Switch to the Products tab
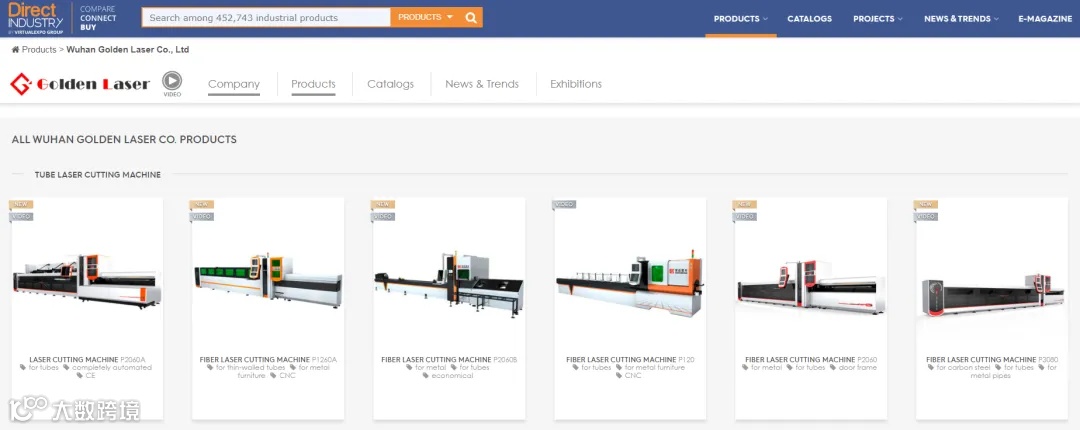Image resolution: width=1080 pixels, height=430 pixels. 313,84
